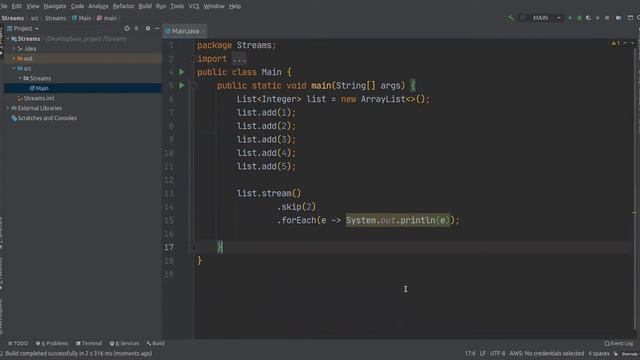Switch to the Main.java editor tab
Image resolution: width=640 pixels, height=360 pixels.
point(185,31)
